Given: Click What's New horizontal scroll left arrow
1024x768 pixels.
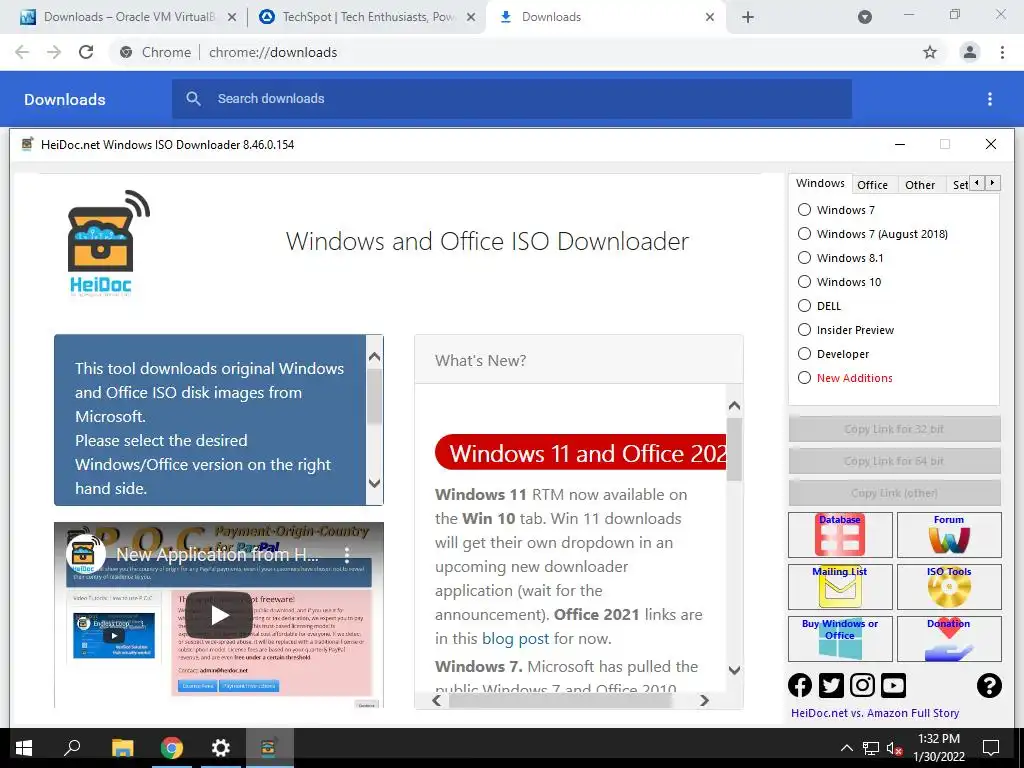Looking at the screenshot, I should click(x=437, y=700).
